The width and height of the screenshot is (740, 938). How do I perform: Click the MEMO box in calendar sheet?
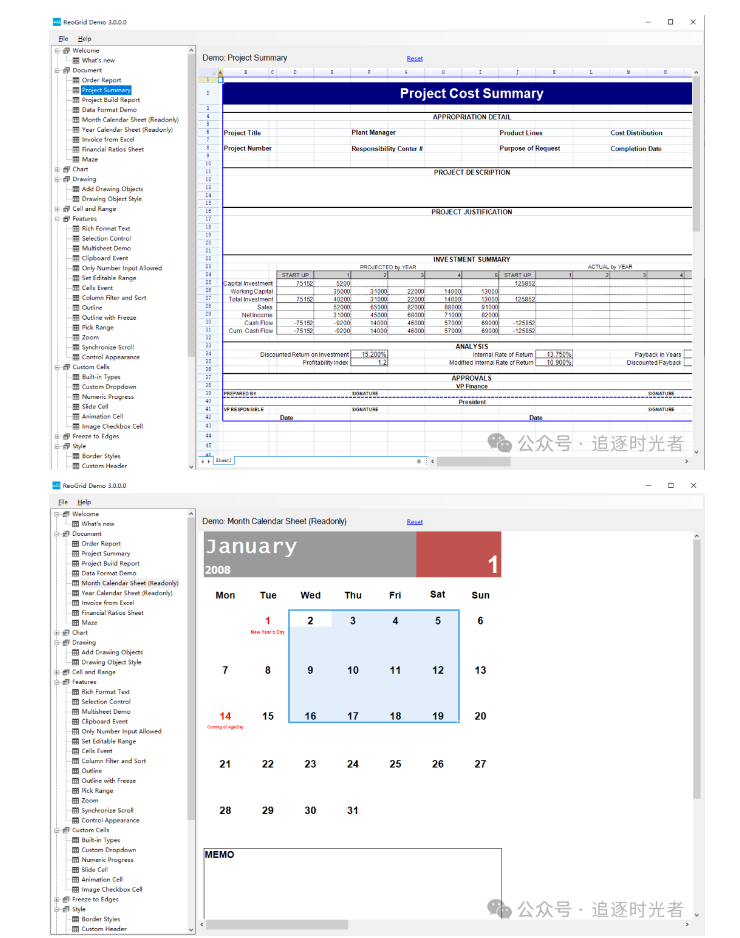(352, 883)
